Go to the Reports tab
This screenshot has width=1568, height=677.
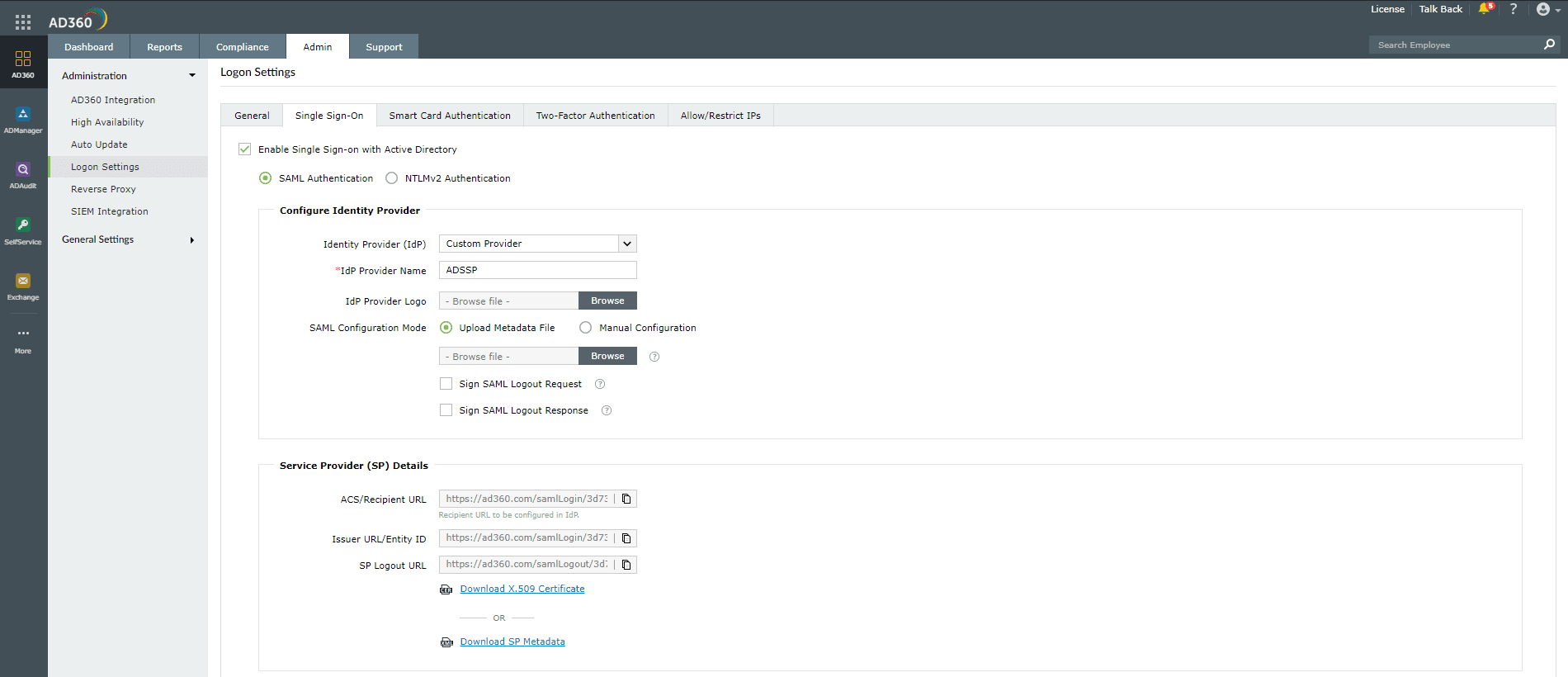point(165,46)
